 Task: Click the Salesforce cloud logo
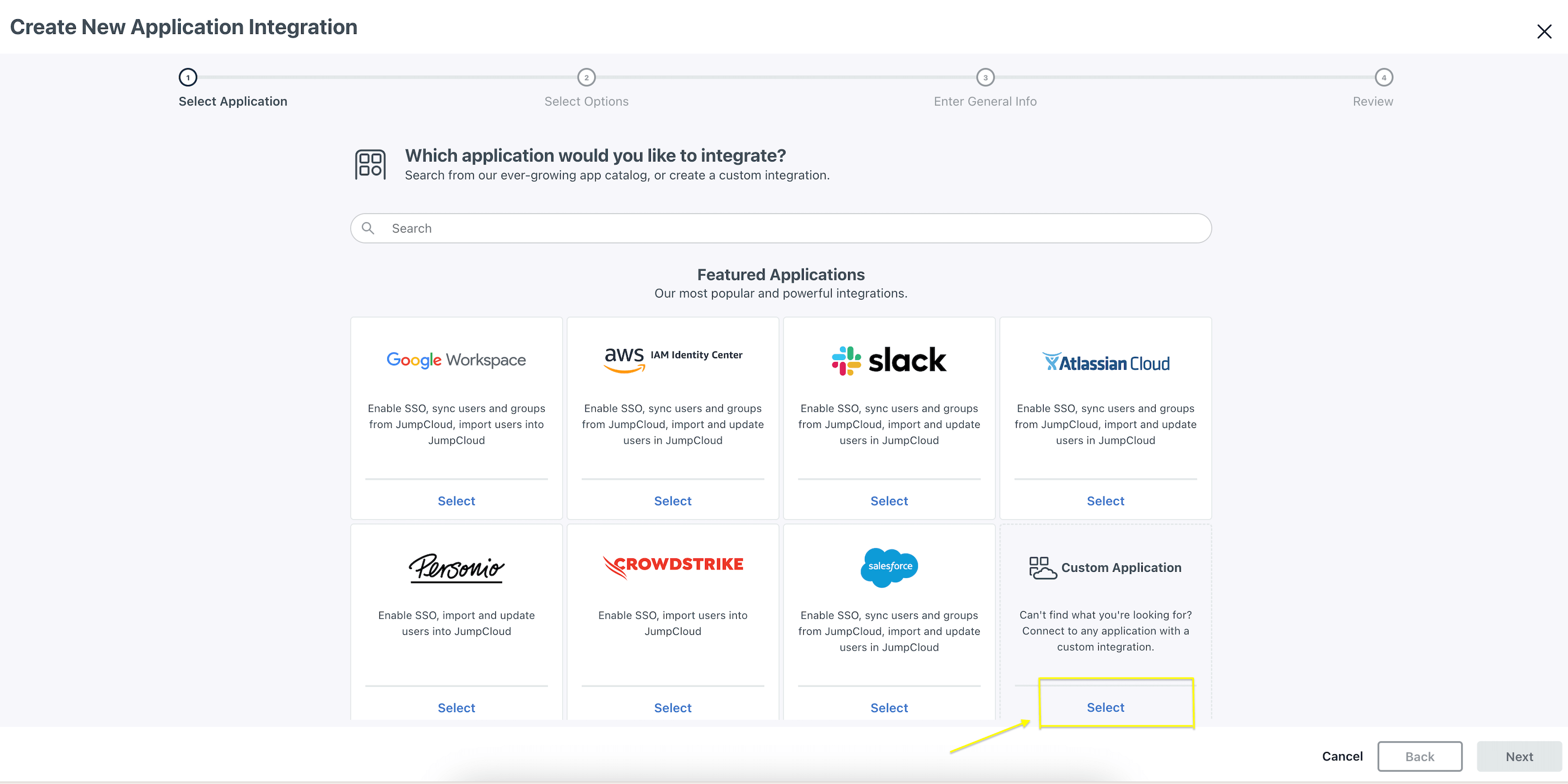[888, 567]
